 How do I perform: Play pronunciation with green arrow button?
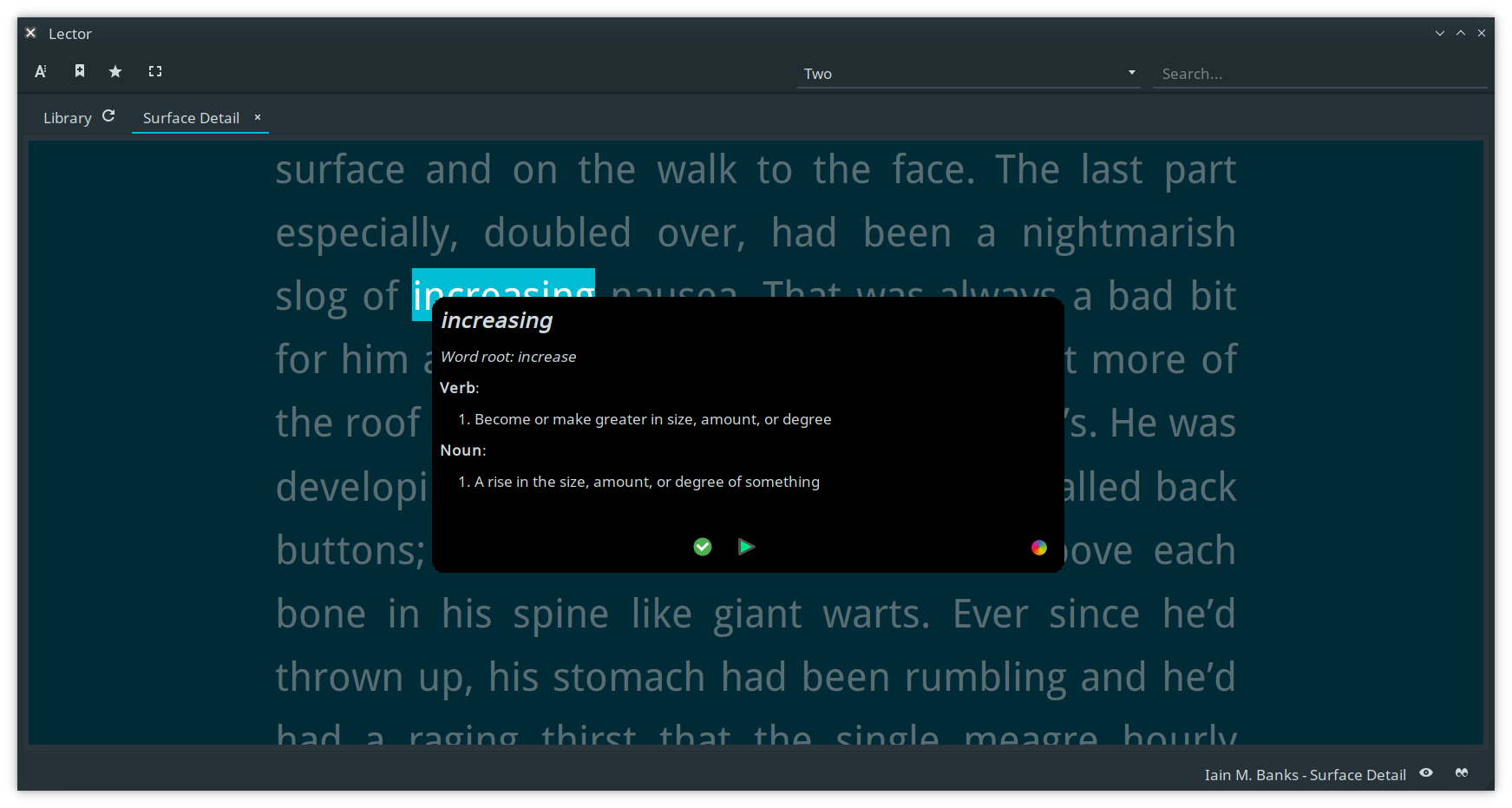pyautogui.click(x=746, y=546)
